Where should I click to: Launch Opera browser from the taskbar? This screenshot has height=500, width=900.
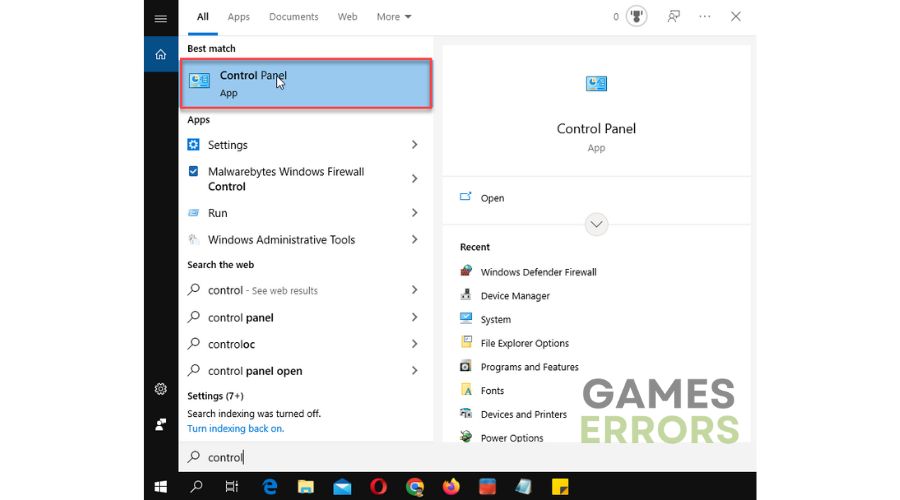click(x=378, y=487)
